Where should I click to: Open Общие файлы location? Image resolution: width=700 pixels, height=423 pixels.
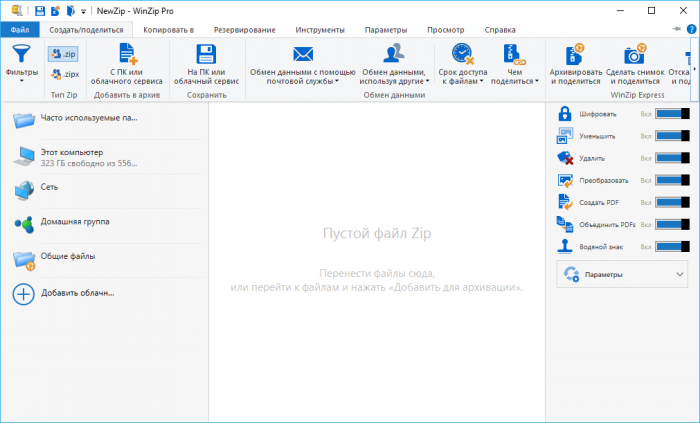point(107,260)
